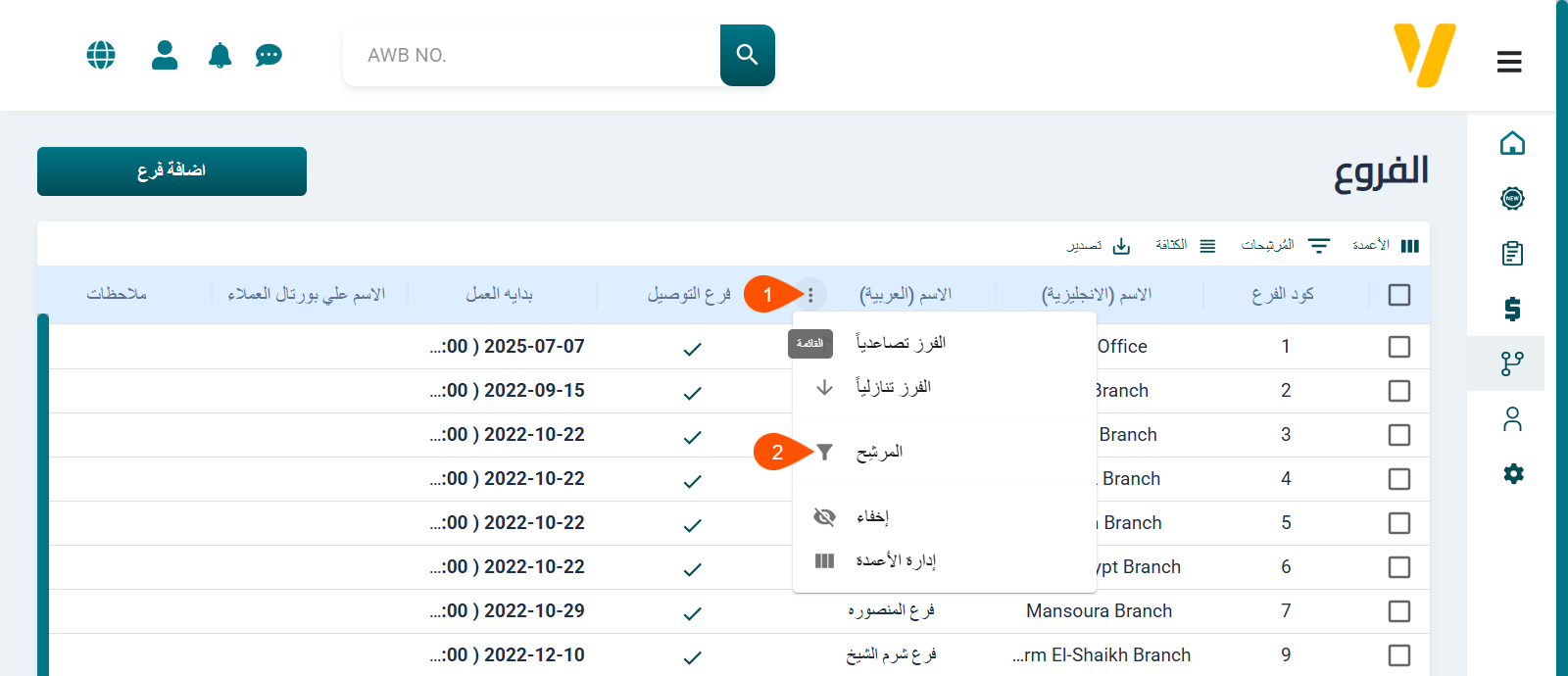Open the three-dot column menu
Image resolution: width=1568 pixels, height=676 pixels.
pyautogui.click(x=810, y=295)
